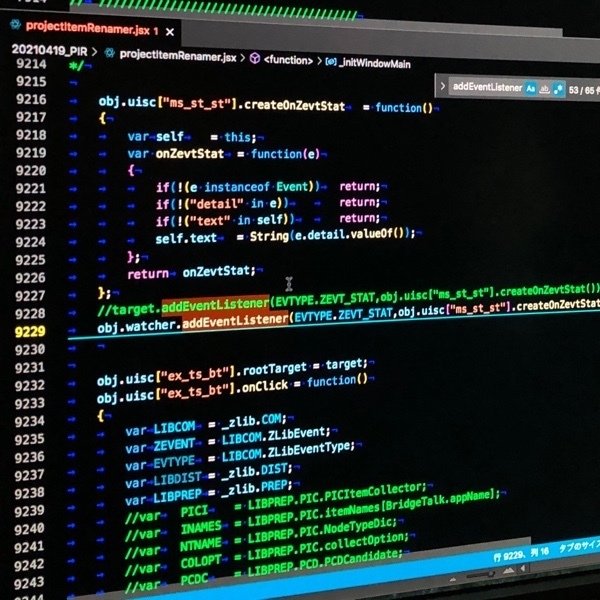Screen dimensions: 600x600
Task: Expand the find widget's replace toggle chevron
Action: click(x=443, y=86)
